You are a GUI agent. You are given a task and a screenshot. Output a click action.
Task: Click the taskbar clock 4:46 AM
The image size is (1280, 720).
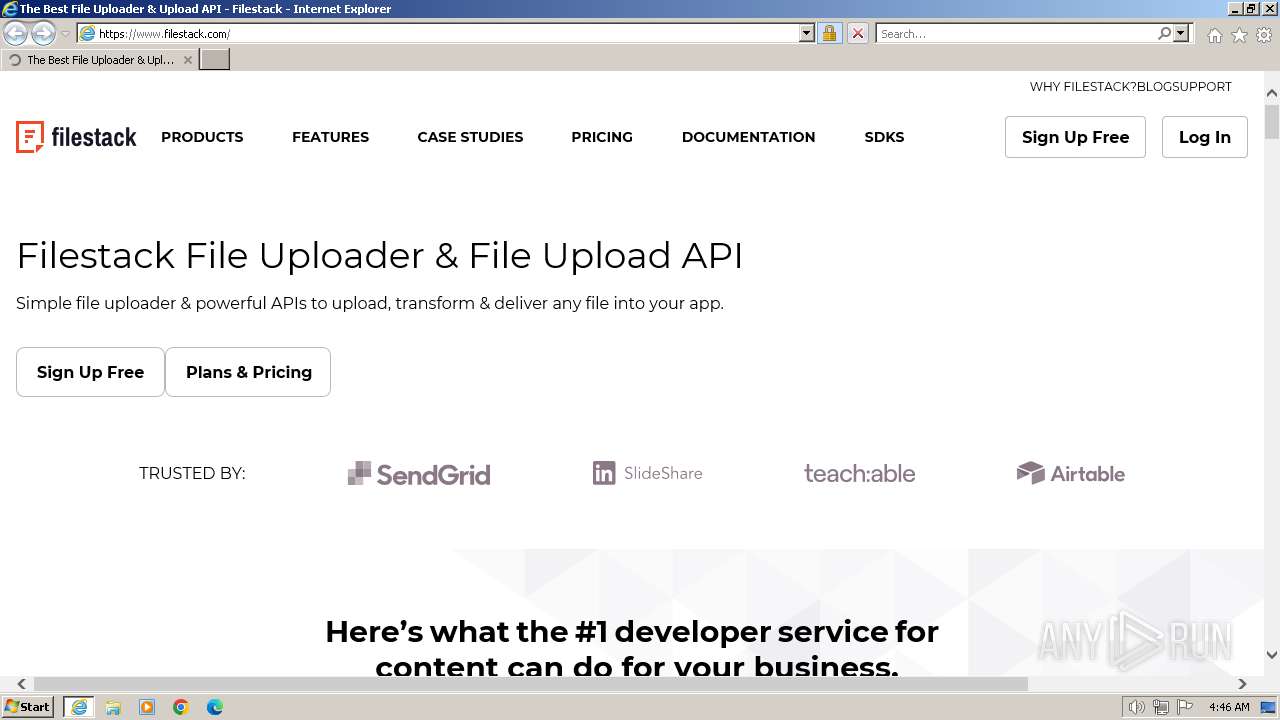[x=1229, y=707]
